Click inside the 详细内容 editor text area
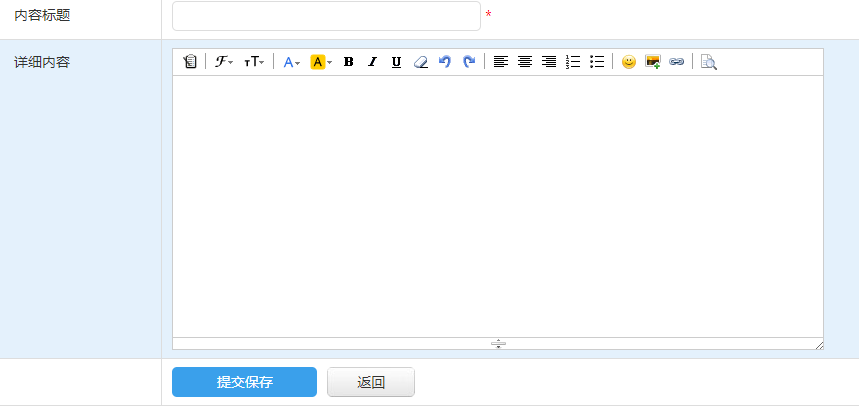Viewport: 859px width, 417px height. click(498, 206)
